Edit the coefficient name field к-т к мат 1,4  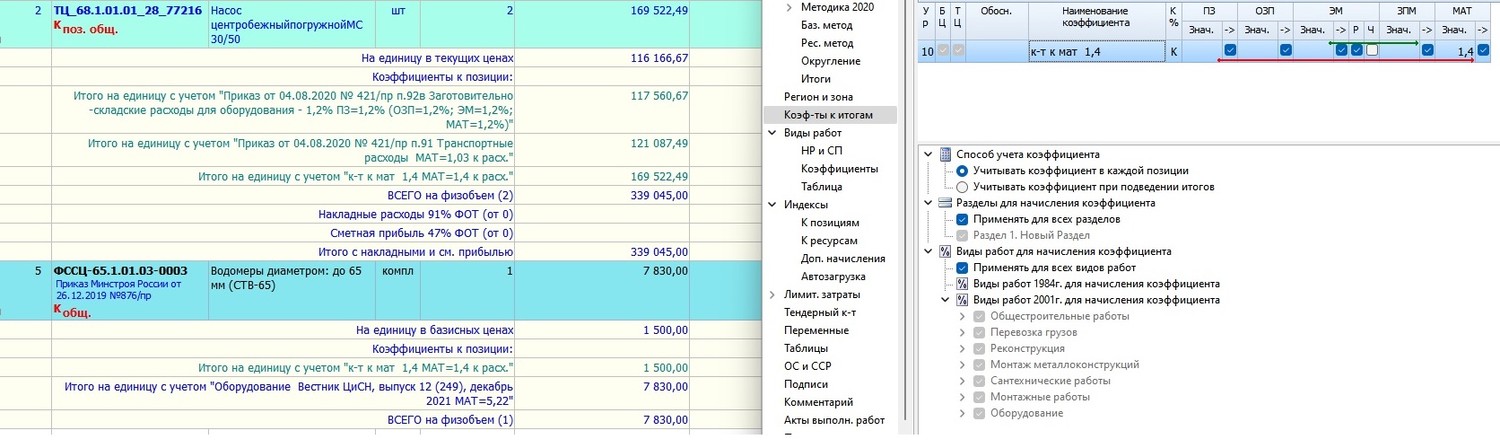pos(1095,51)
